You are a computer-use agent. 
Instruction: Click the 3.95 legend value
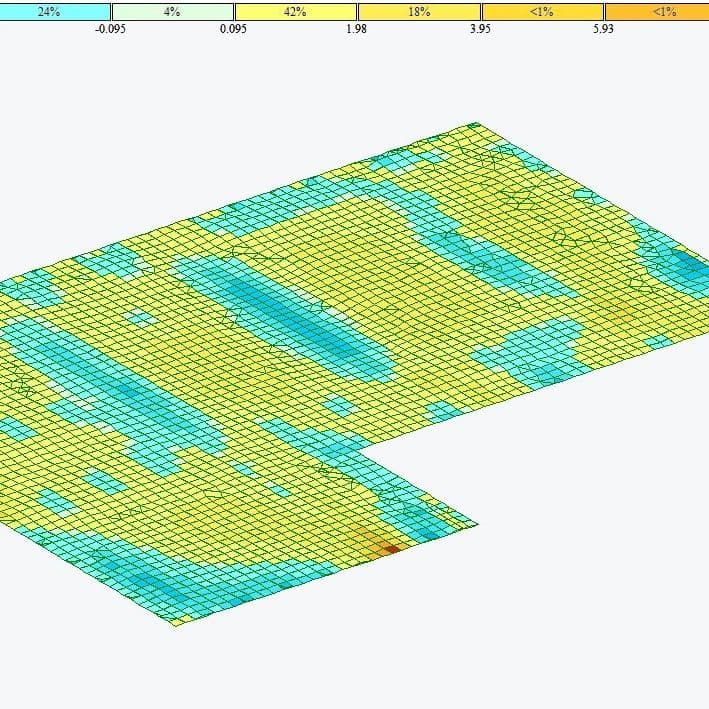click(x=480, y=29)
